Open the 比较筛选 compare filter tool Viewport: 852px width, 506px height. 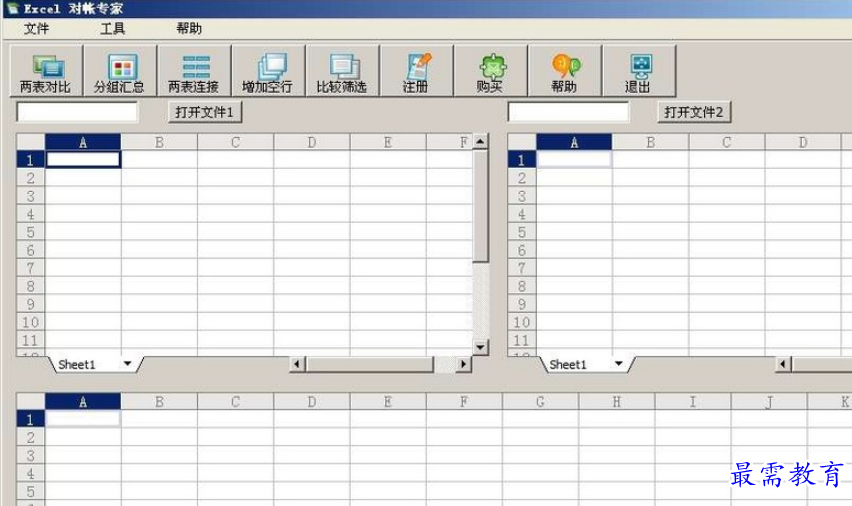342,72
